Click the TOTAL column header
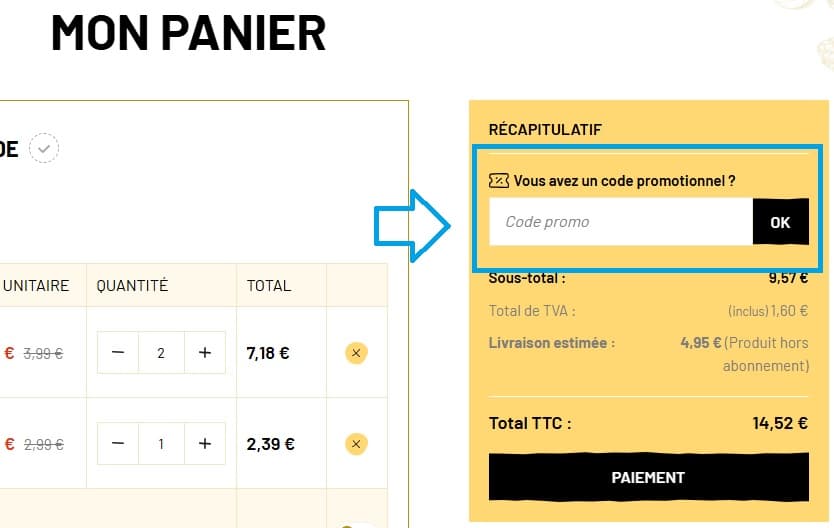Image resolution: width=834 pixels, height=528 pixels. coord(269,286)
